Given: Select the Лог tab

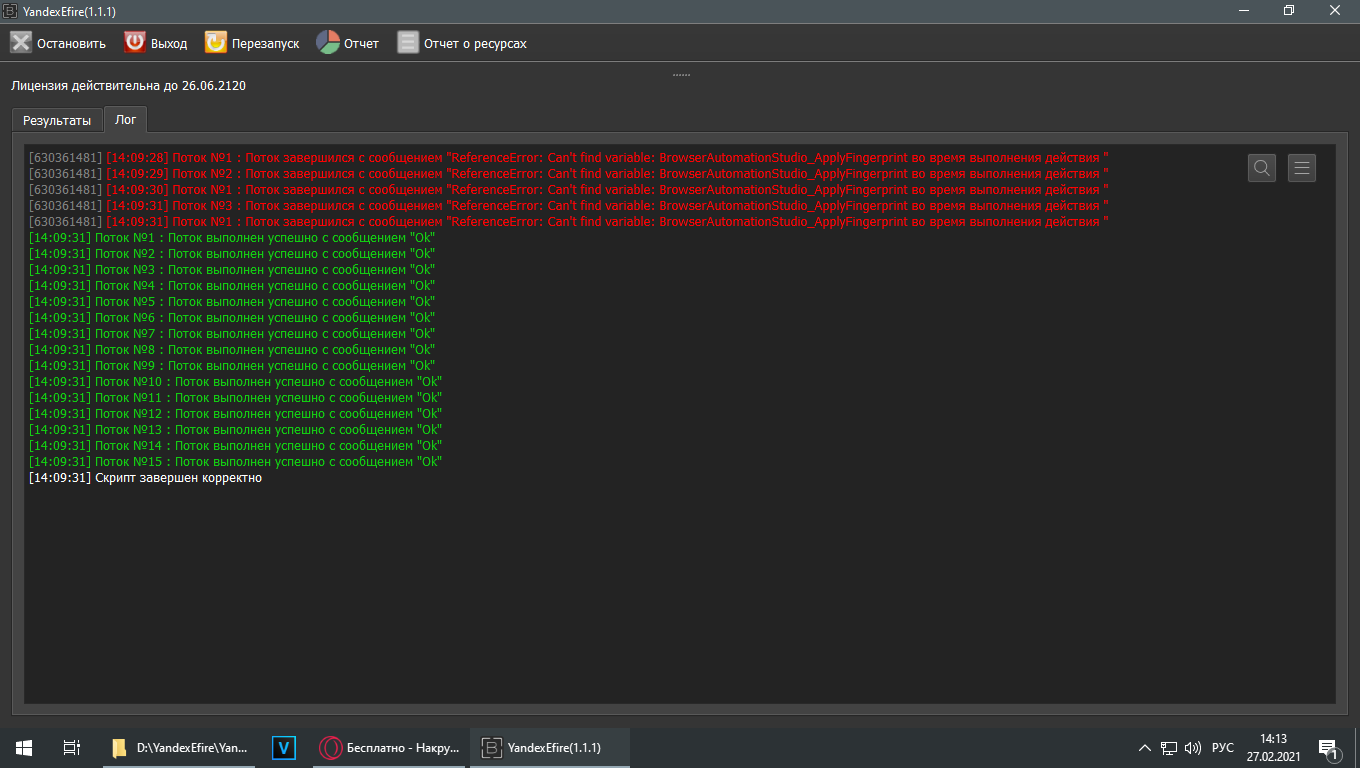Looking at the screenshot, I should (x=126, y=119).
